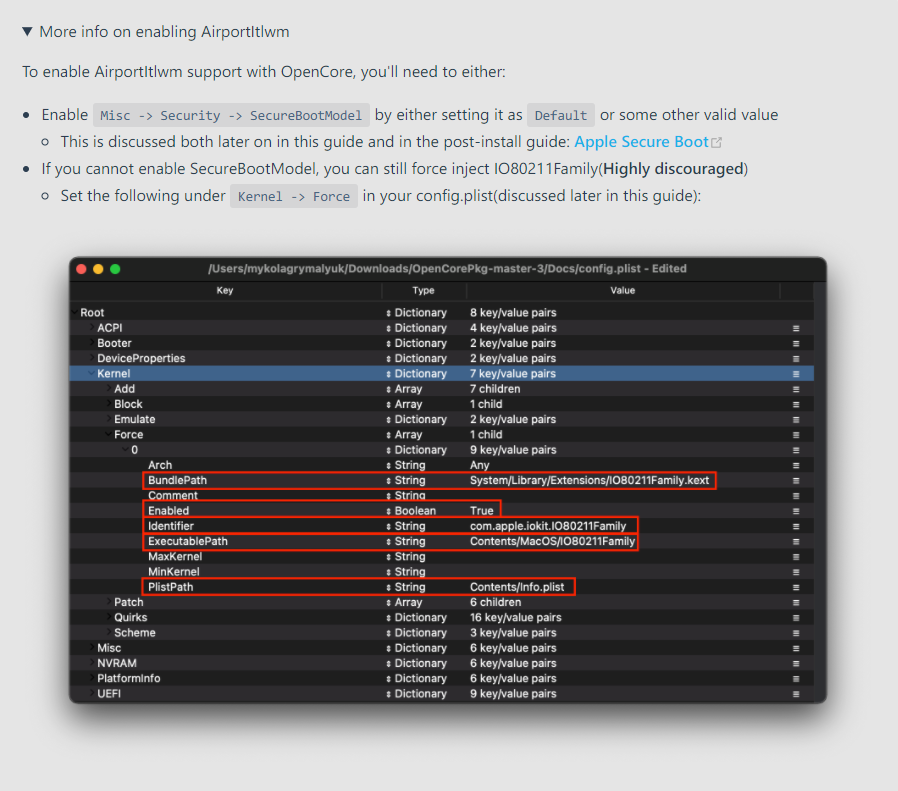Click the external link icon beside Apple Secure Boot
Viewport: 898px width, 791px height.
point(716,143)
